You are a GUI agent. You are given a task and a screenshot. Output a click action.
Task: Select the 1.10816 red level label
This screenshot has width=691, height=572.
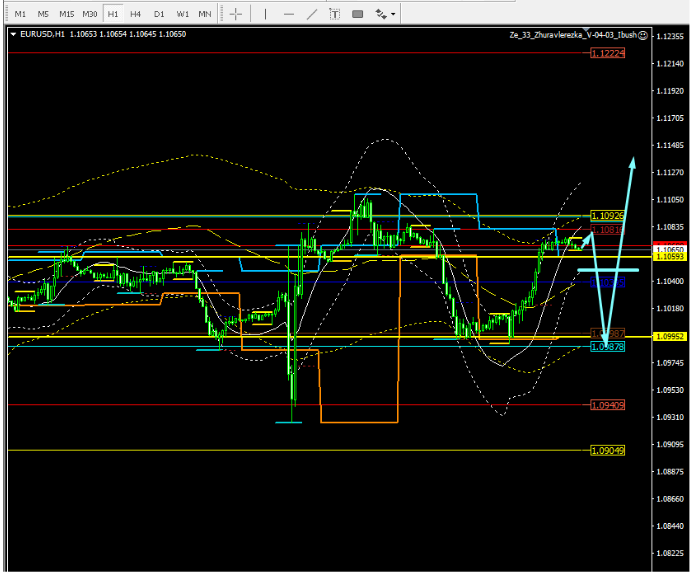click(x=608, y=230)
